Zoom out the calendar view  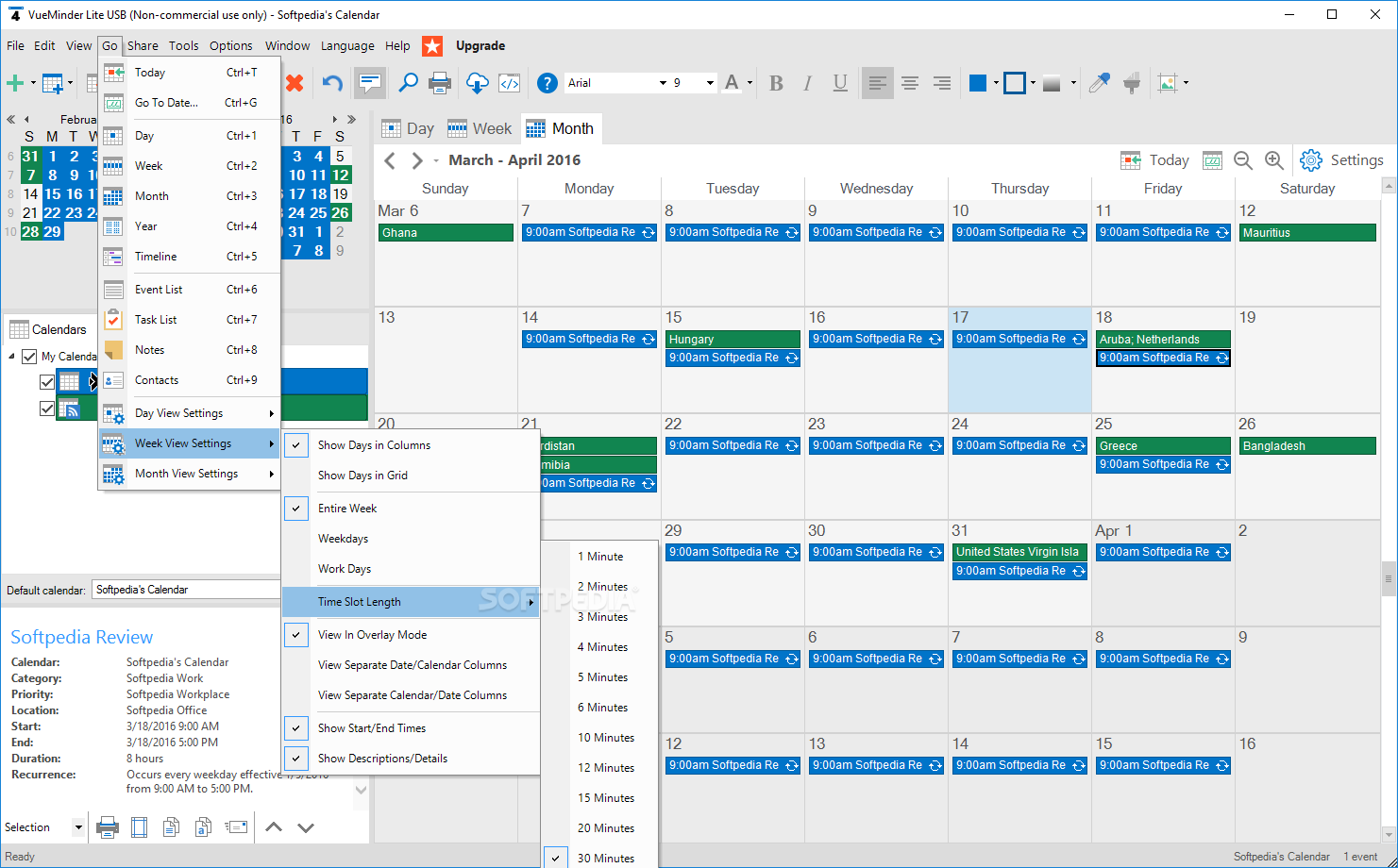[x=1243, y=160]
